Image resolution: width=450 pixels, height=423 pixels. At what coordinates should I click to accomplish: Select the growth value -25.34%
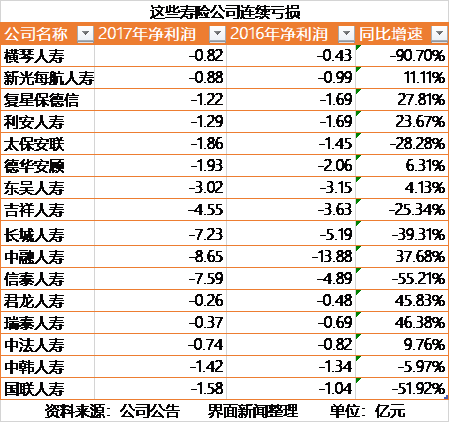click(x=417, y=209)
